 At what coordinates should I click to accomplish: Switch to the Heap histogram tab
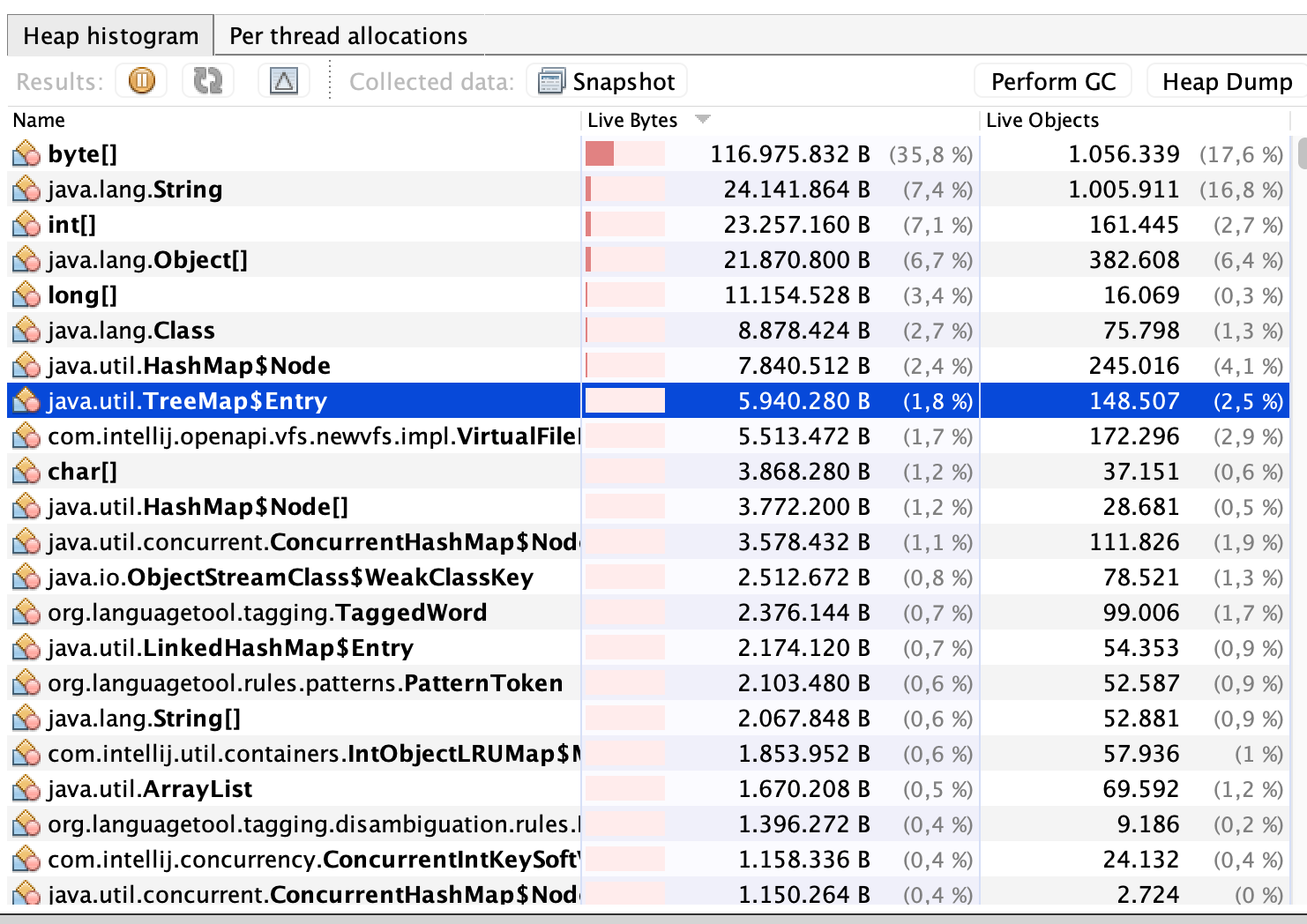[110, 36]
